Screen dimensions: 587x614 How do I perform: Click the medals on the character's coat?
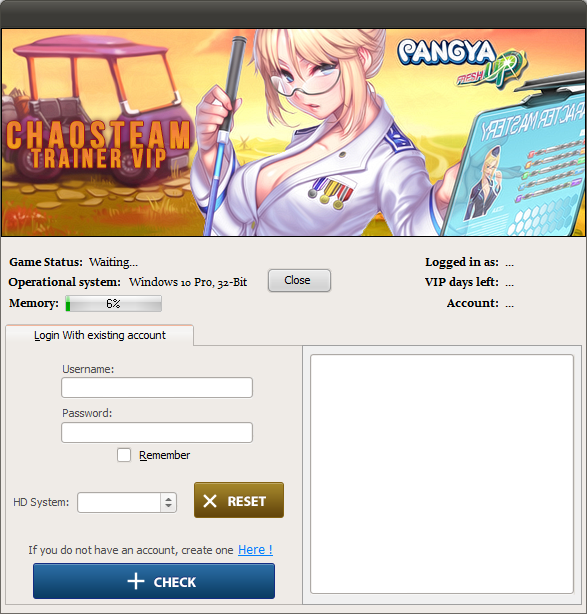coord(330,191)
